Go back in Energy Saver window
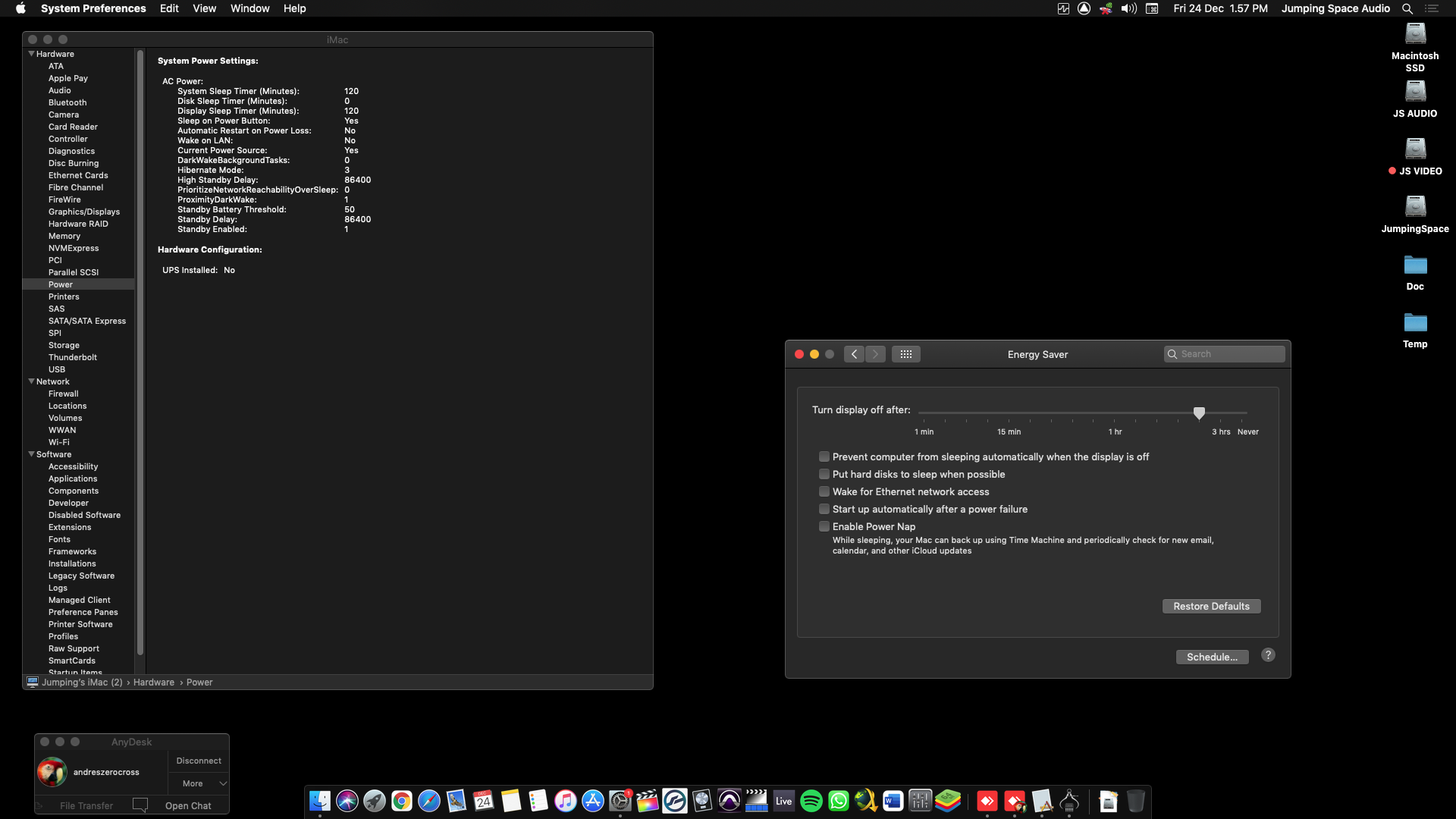This screenshot has width=1456, height=819. coord(854,354)
